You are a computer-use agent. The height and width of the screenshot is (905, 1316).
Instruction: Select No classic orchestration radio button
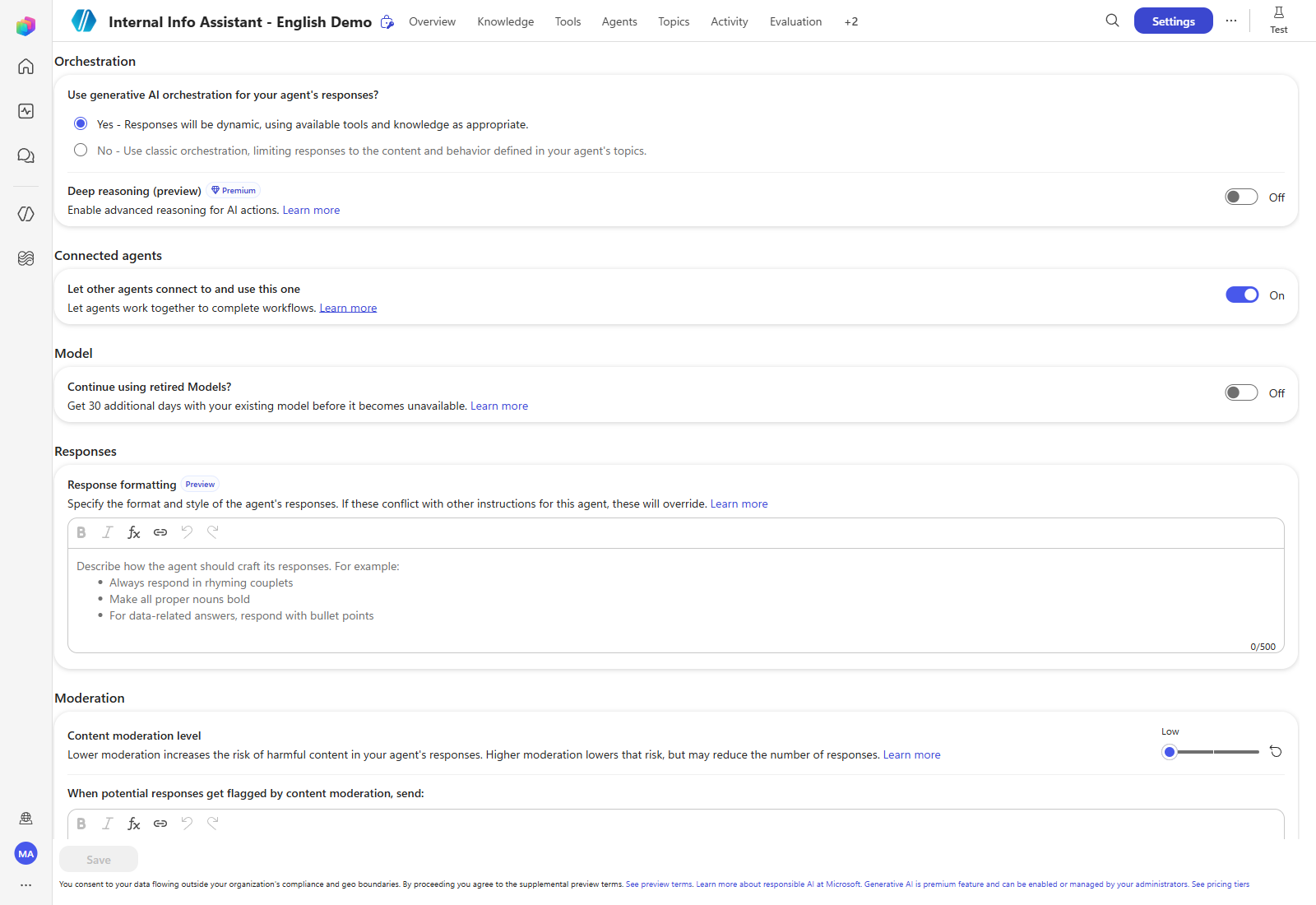point(81,150)
